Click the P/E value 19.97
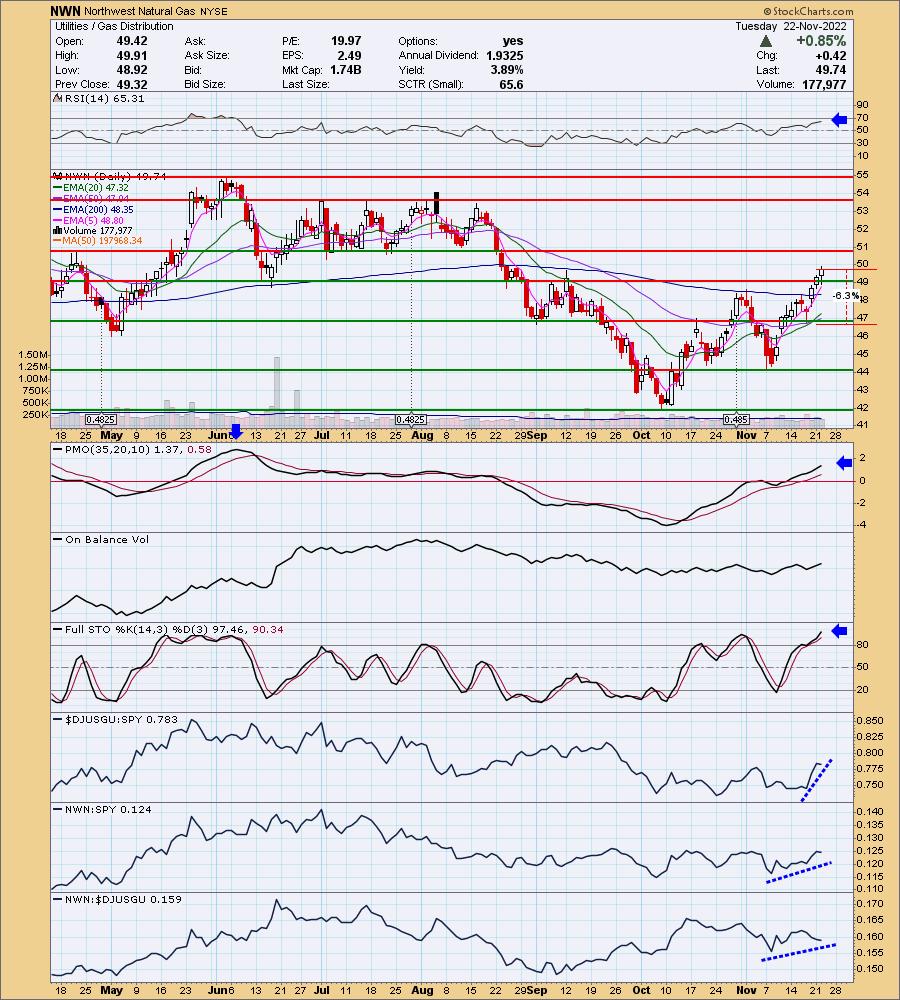This screenshot has height=1000, width=900. pos(346,41)
